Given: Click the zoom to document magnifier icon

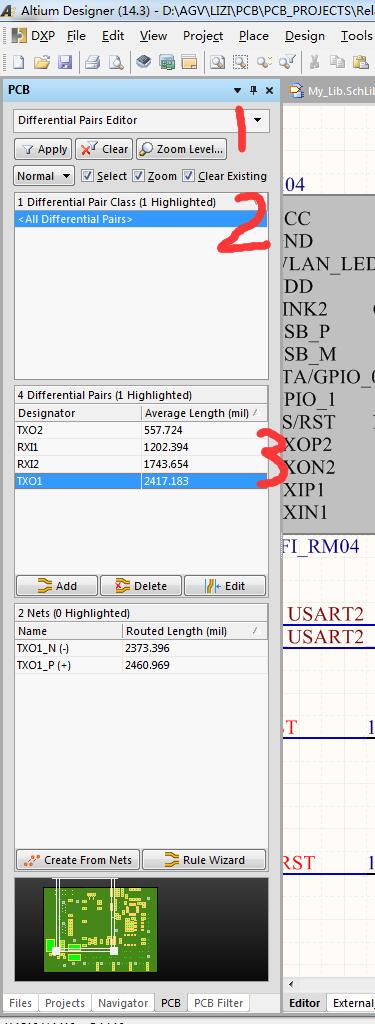Looking at the screenshot, I should [x=218, y=63].
